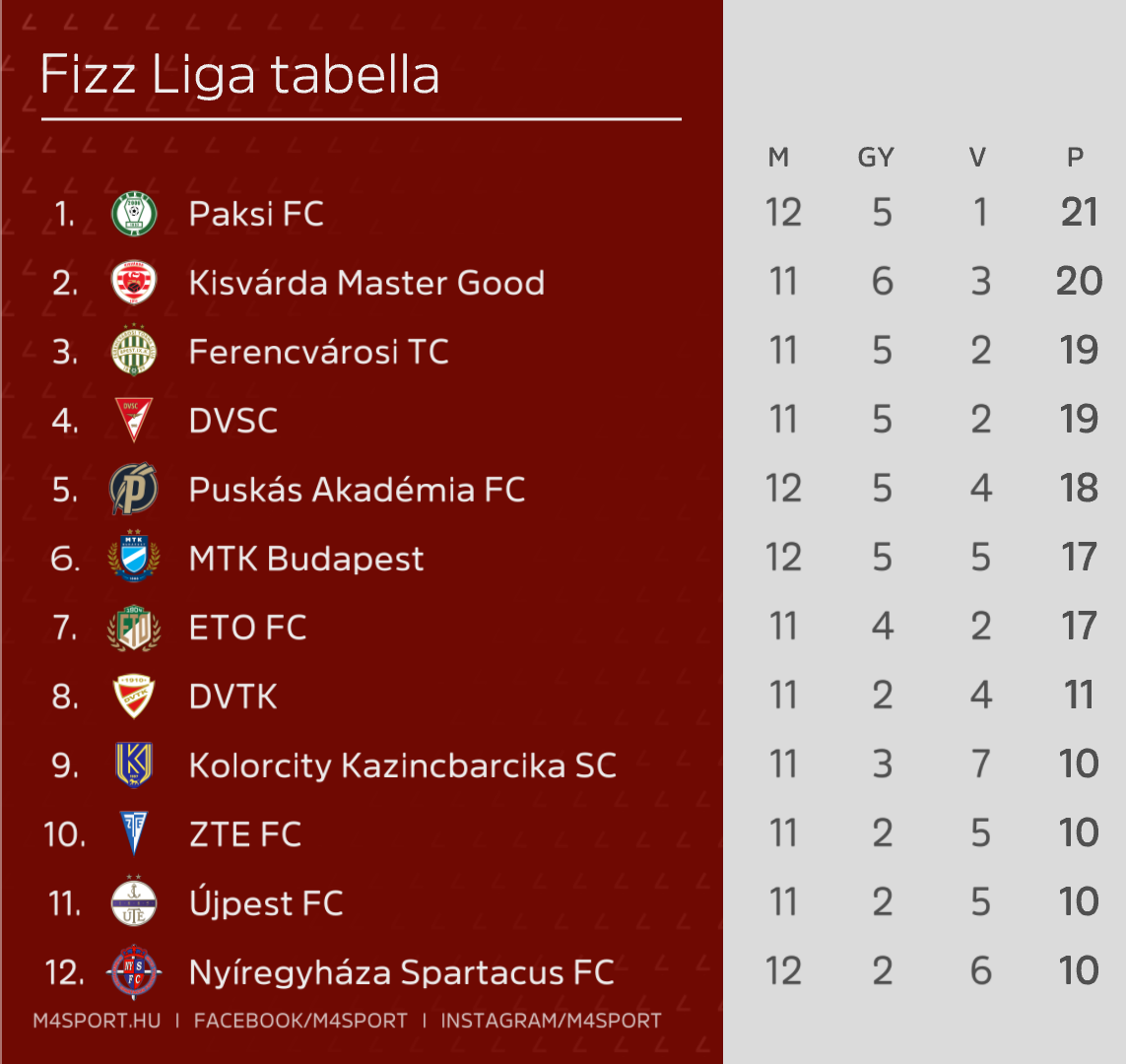Select the Puskás Akadémia FC team name

coord(357,490)
